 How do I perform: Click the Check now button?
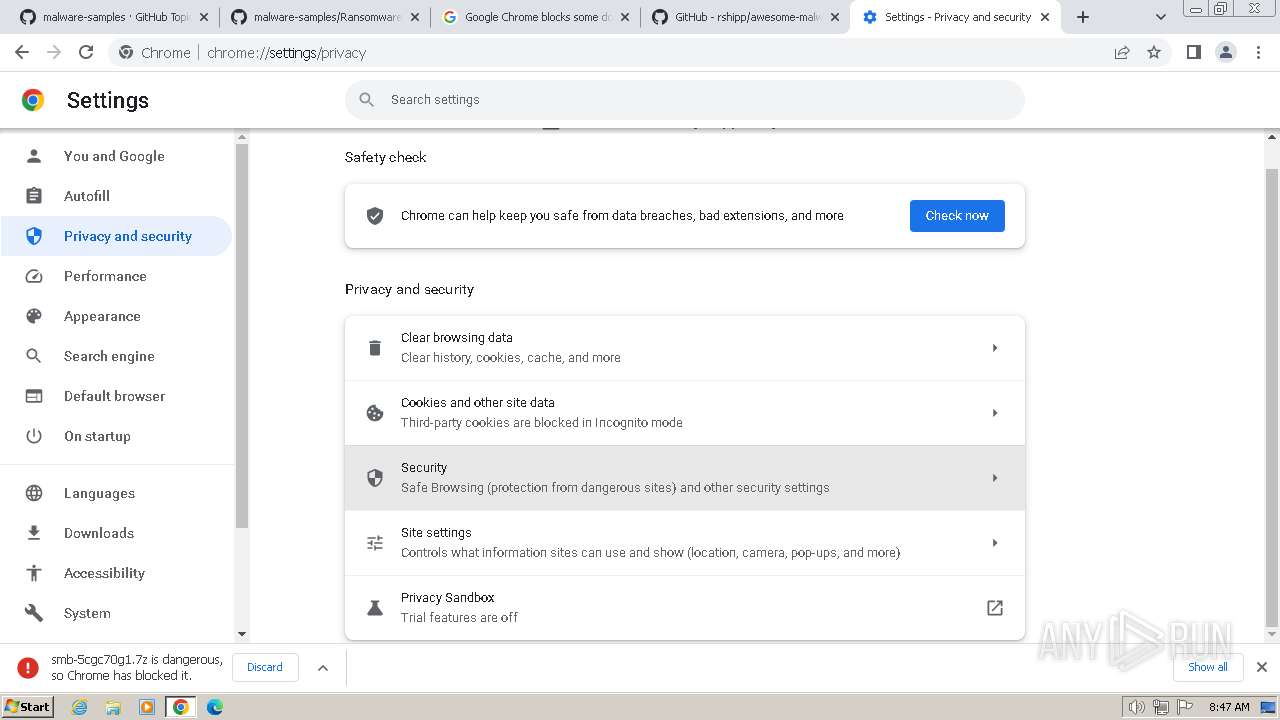956,216
